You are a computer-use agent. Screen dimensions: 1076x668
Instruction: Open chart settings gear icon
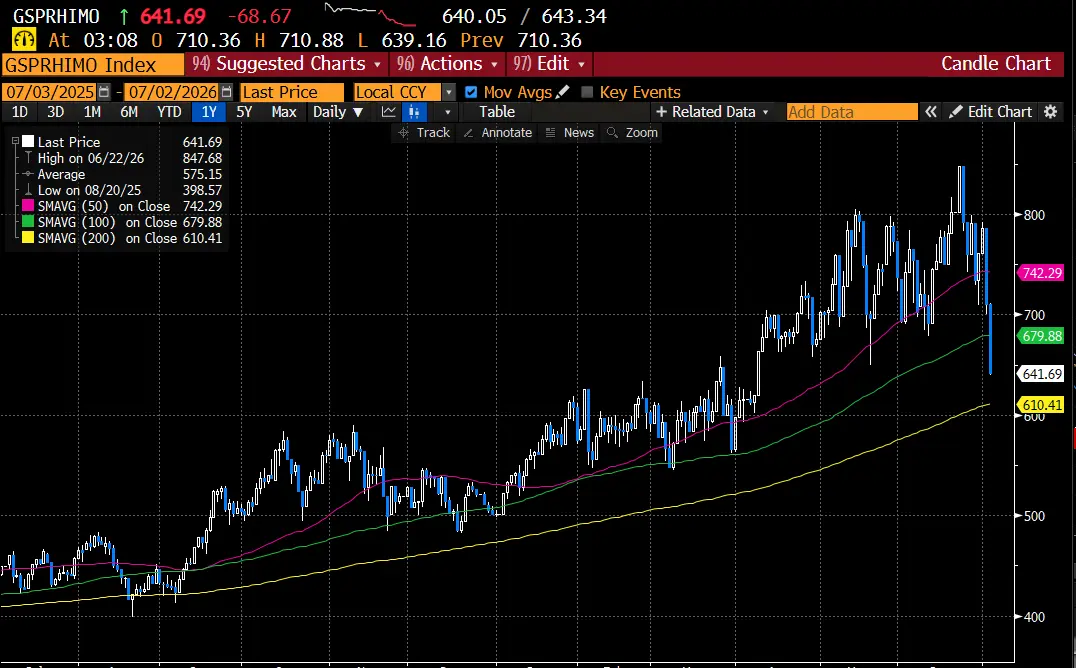click(x=1051, y=112)
